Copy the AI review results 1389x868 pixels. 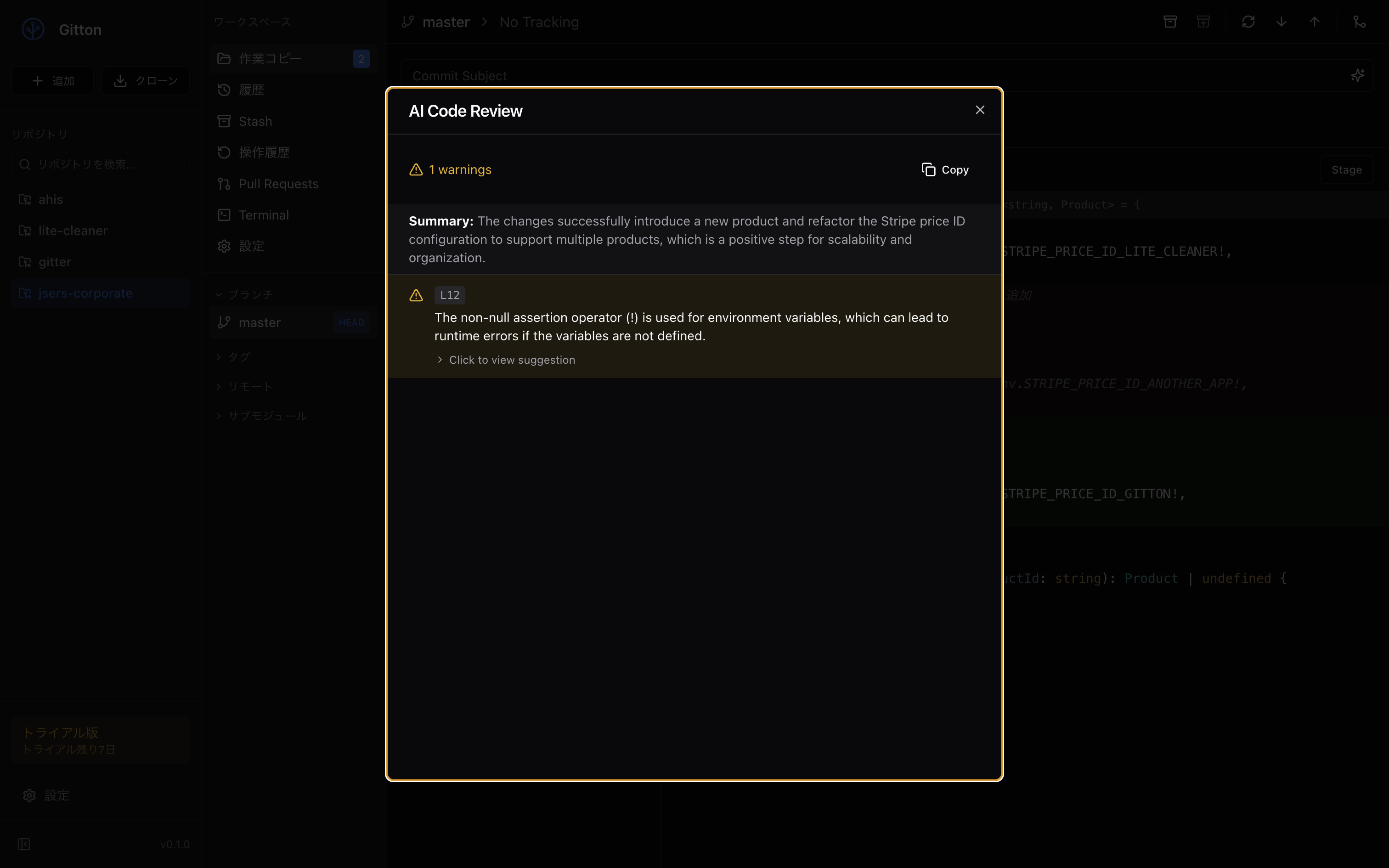(945, 169)
